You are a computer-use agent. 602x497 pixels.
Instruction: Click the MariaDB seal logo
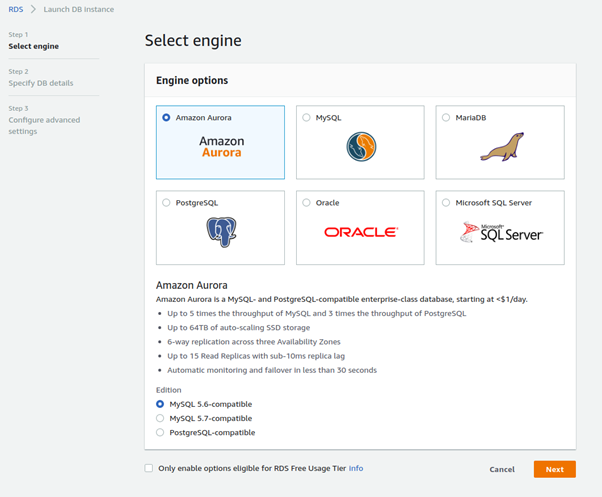tap(501, 148)
